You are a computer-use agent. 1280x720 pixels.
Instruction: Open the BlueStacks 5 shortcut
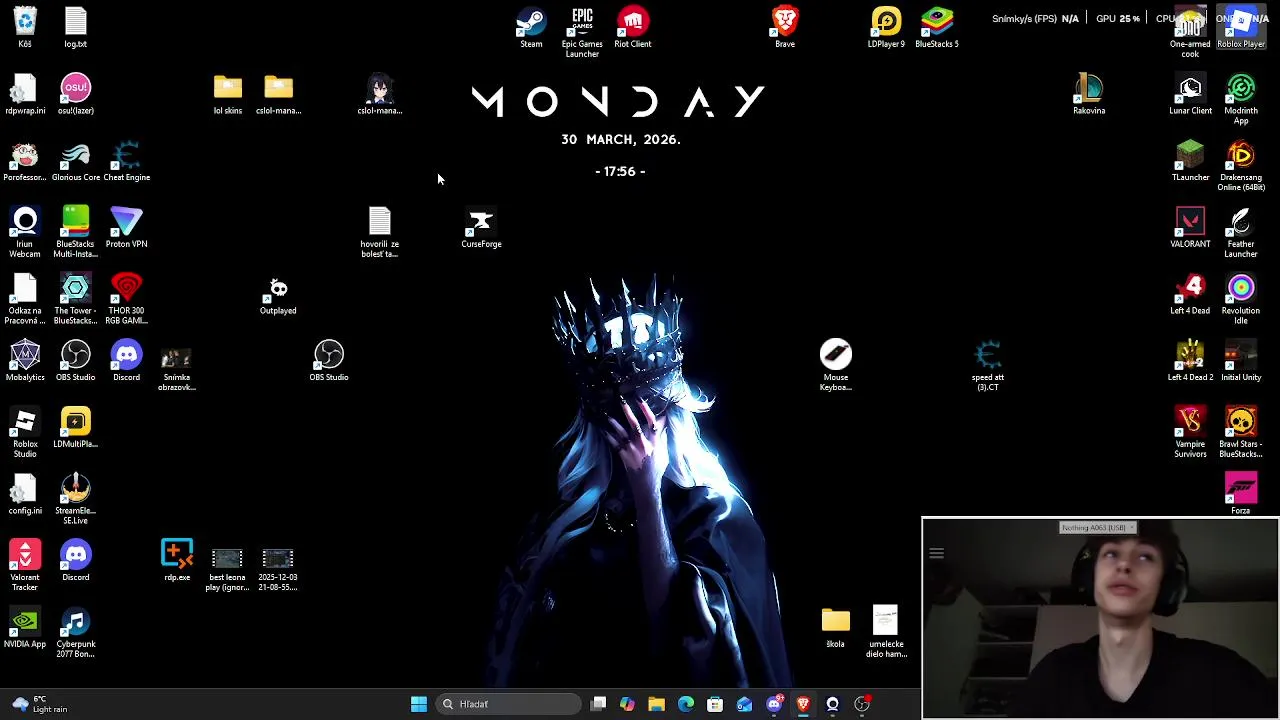pyautogui.click(x=937, y=27)
